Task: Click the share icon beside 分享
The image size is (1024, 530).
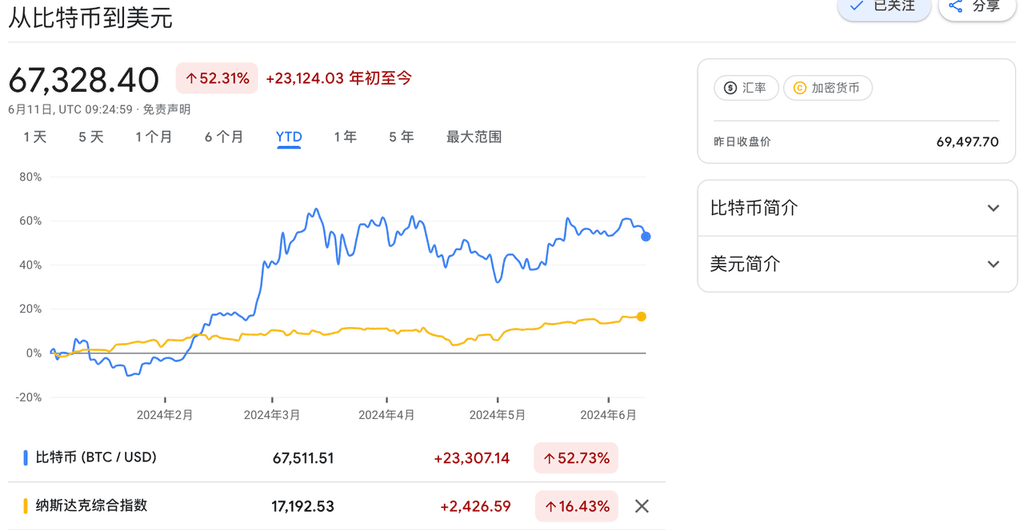Action: click(956, 6)
